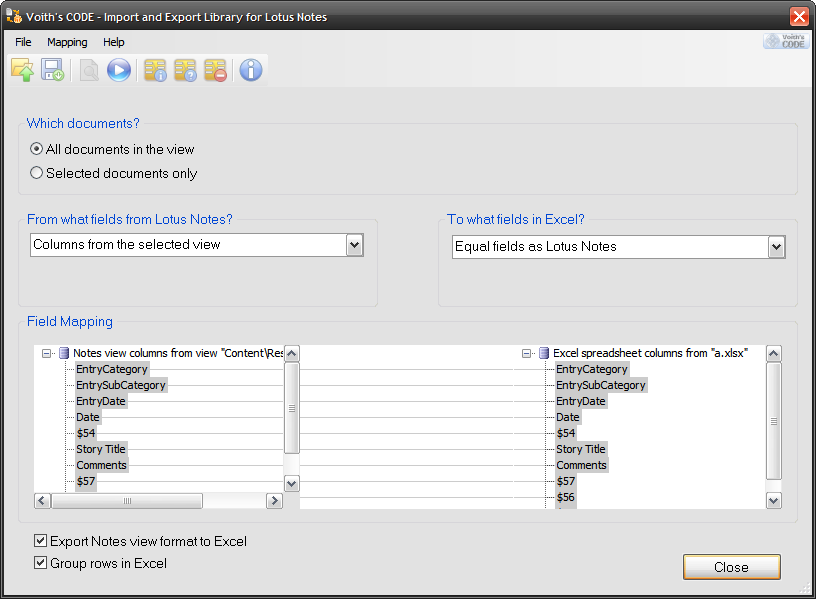Open the Help menu
This screenshot has width=816, height=599.
point(113,42)
